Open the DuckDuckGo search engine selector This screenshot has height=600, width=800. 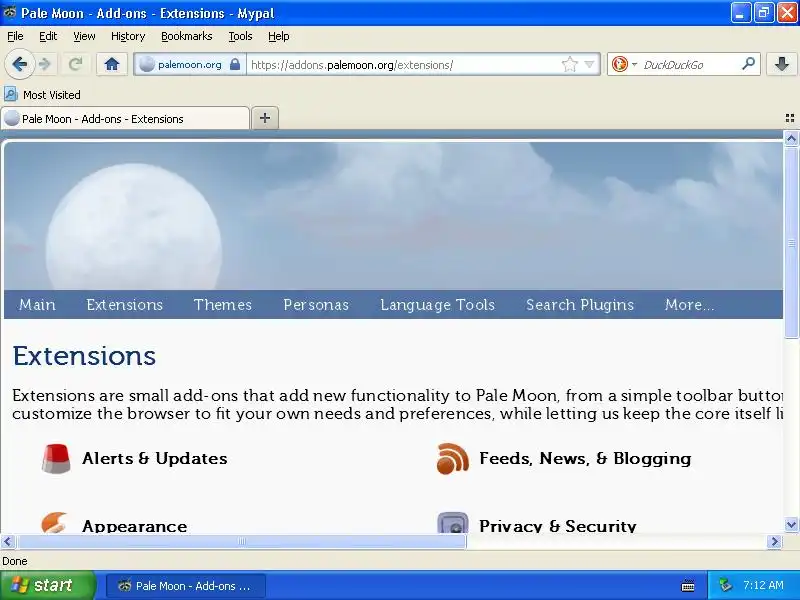tap(624, 64)
